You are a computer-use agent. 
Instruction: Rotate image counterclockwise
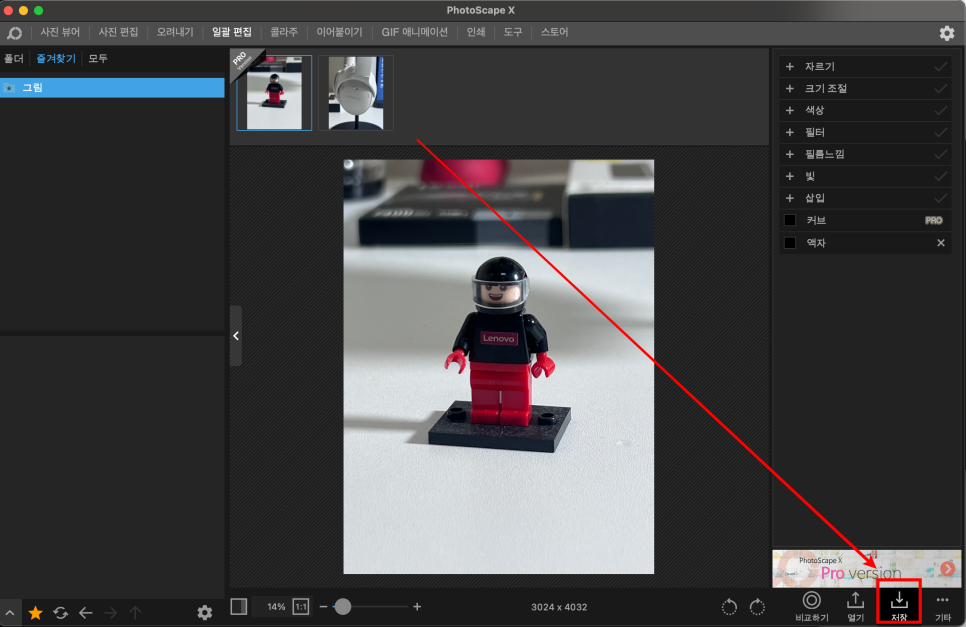pyautogui.click(x=729, y=607)
